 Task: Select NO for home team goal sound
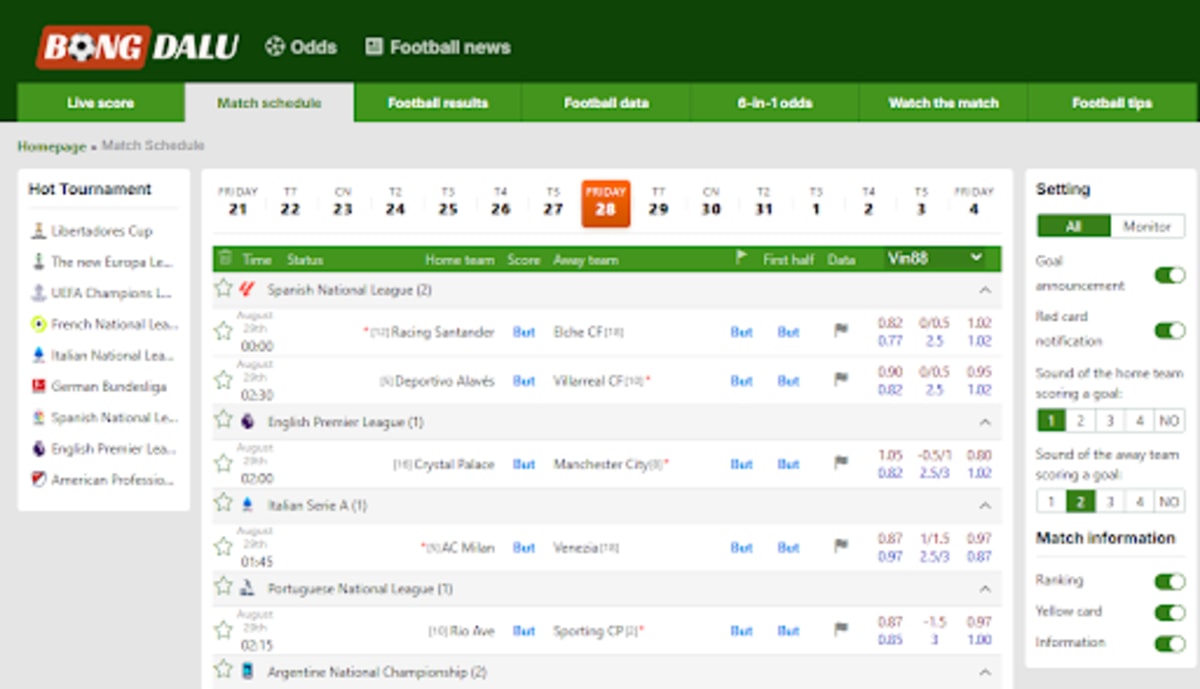coord(1169,420)
